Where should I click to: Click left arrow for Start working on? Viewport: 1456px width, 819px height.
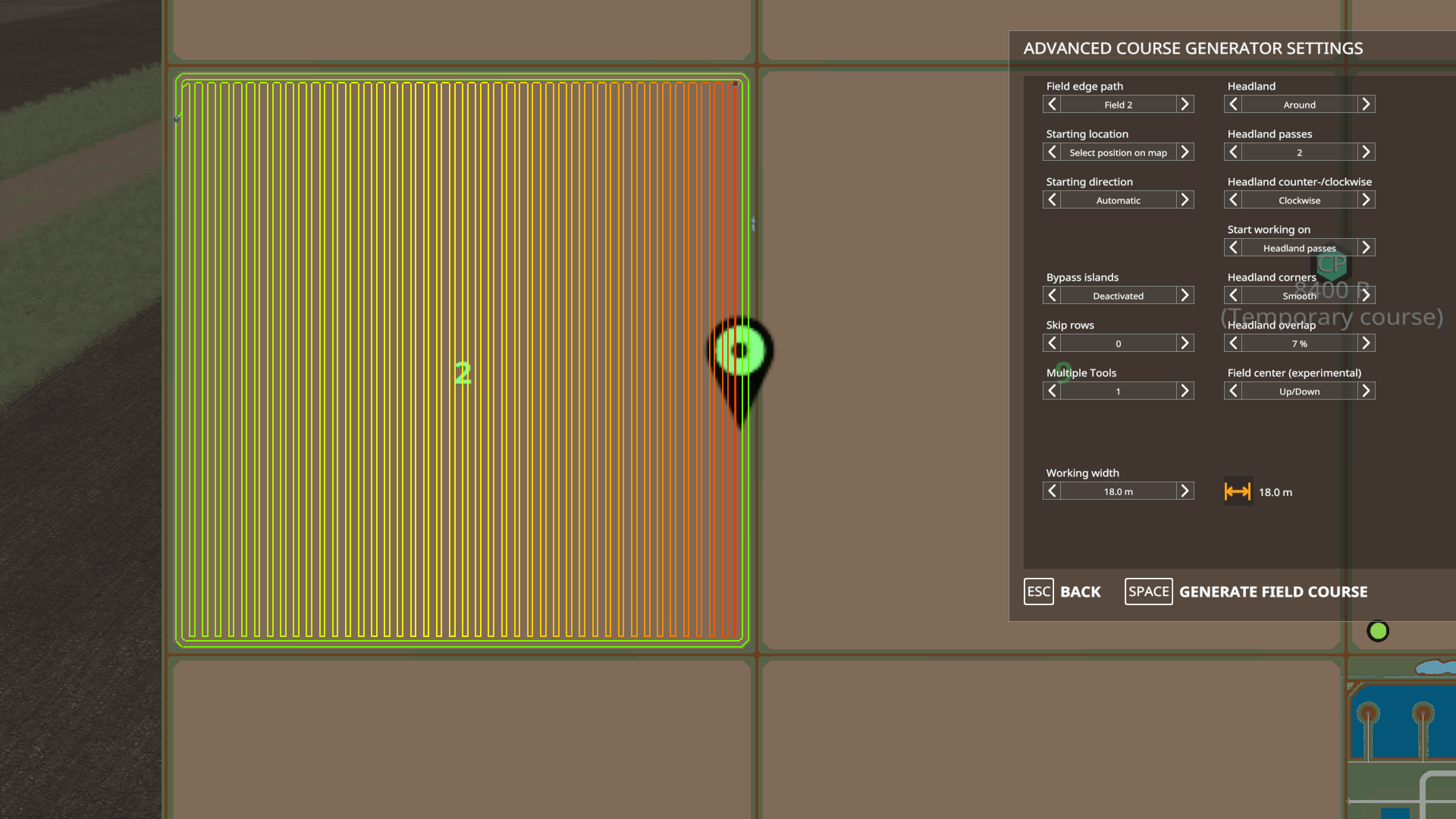click(1233, 248)
